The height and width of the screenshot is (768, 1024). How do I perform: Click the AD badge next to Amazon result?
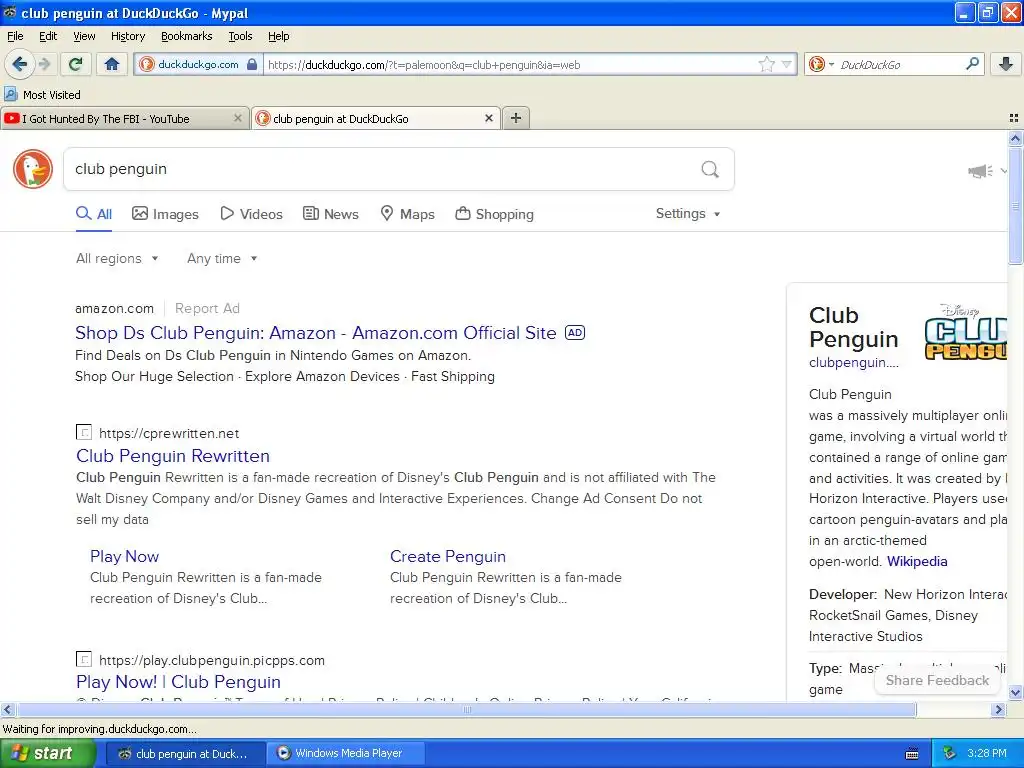(x=575, y=332)
